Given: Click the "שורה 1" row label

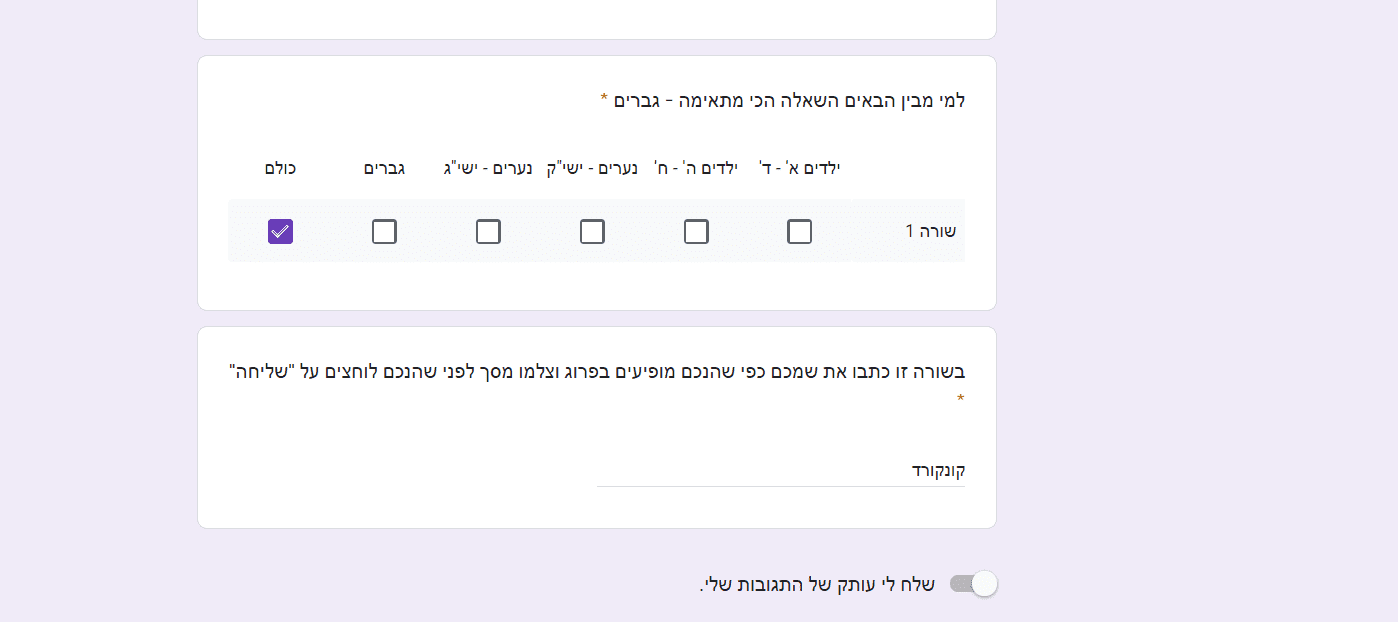Looking at the screenshot, I should 931,232.
